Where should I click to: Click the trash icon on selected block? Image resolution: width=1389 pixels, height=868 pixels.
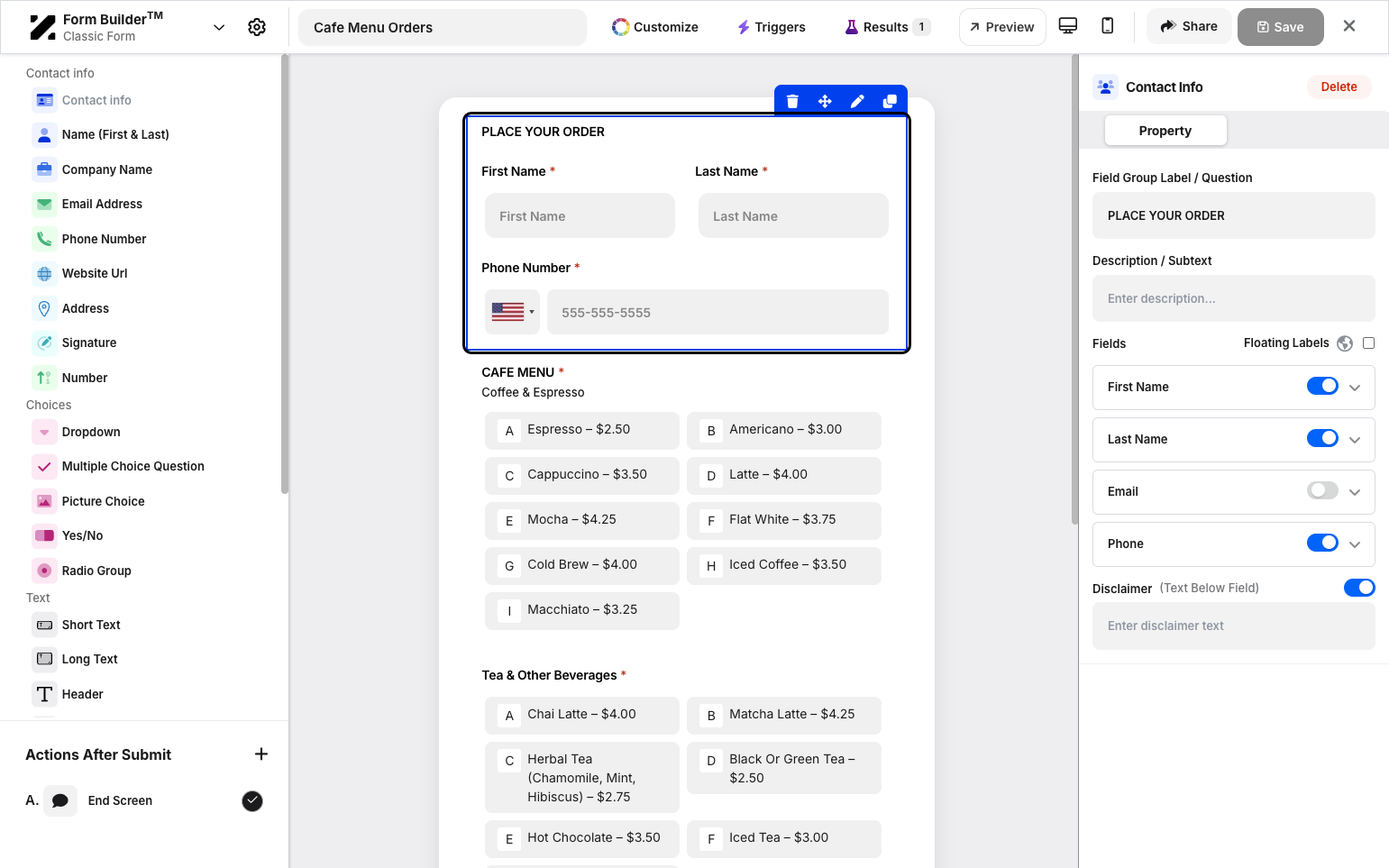tap(792, 101)
